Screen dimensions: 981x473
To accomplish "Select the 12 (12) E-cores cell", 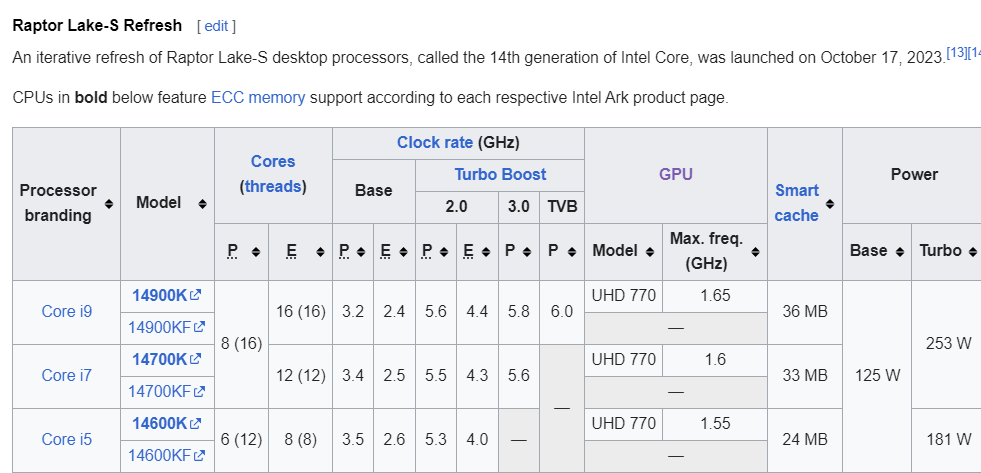I will [x=301, y=375].
